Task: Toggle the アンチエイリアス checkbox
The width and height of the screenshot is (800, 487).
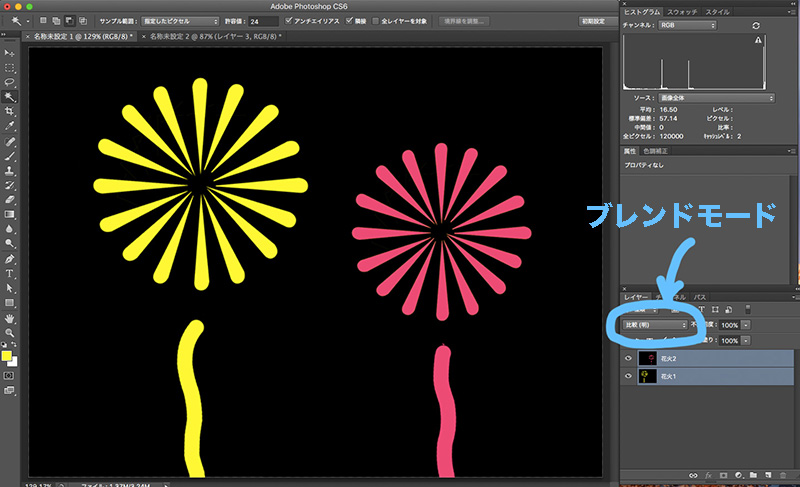Action: pyautogui.click(x=289, y=21)
